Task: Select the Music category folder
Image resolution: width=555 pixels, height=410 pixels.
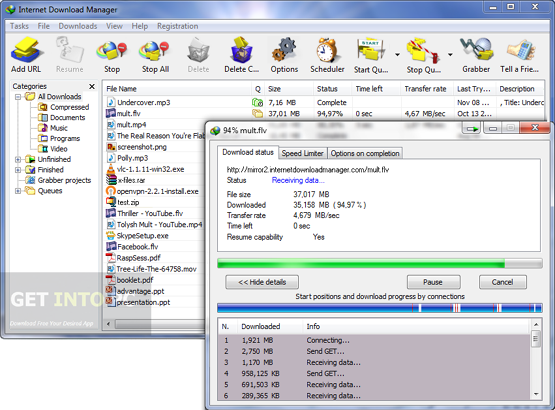Action: pyautogui.click(x=53, y=128)
